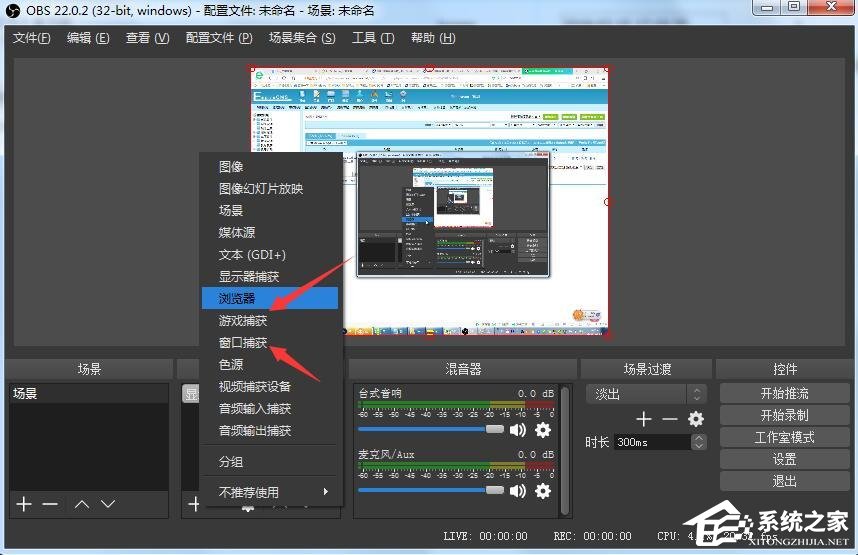The width and height of the screenshot is (858, 555).
Task: Open 设置 from the controls panel
Action: click(x=784, y=459)
